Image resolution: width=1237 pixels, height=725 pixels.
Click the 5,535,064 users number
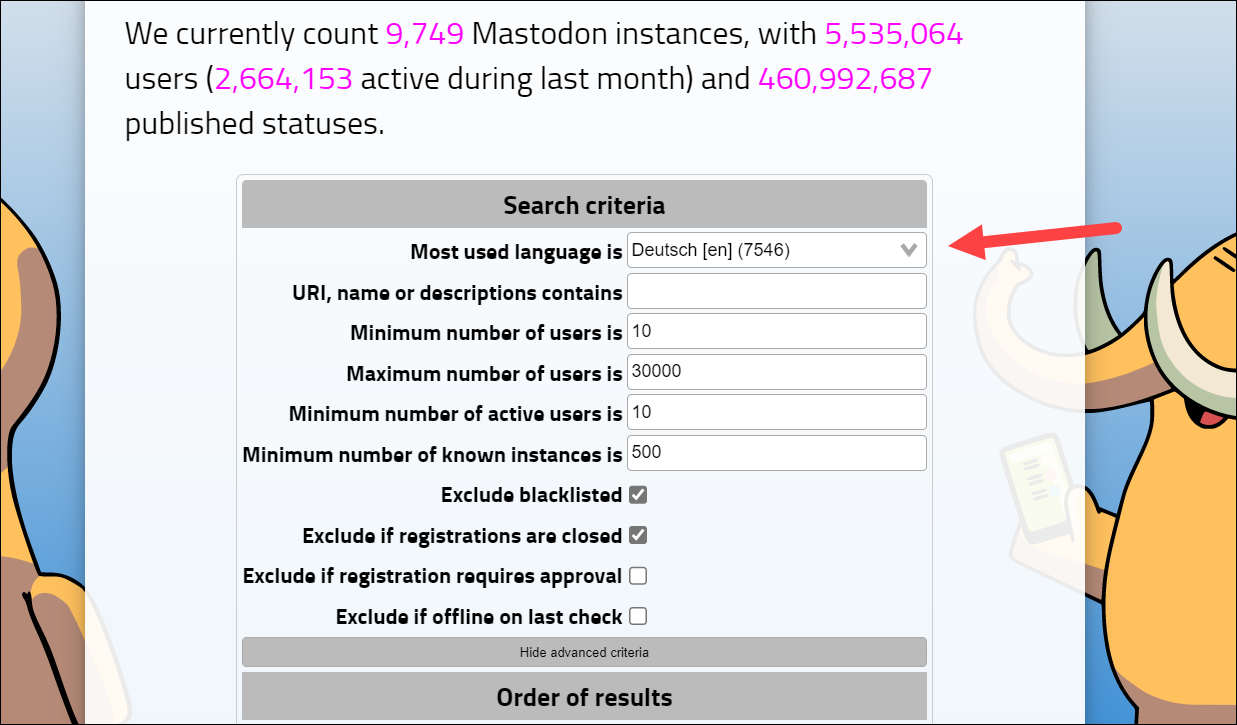(893, 35)
